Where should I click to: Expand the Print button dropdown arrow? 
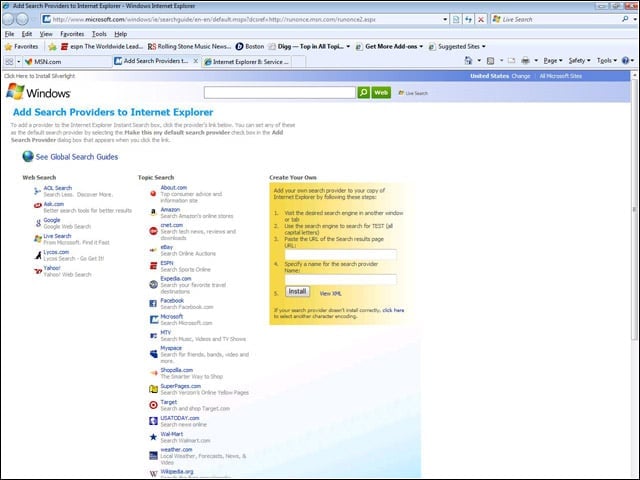[x=536, y=61]
